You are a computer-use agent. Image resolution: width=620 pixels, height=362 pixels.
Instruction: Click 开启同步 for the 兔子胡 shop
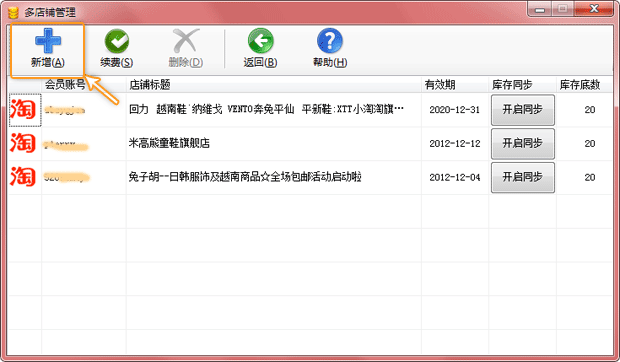522,177
